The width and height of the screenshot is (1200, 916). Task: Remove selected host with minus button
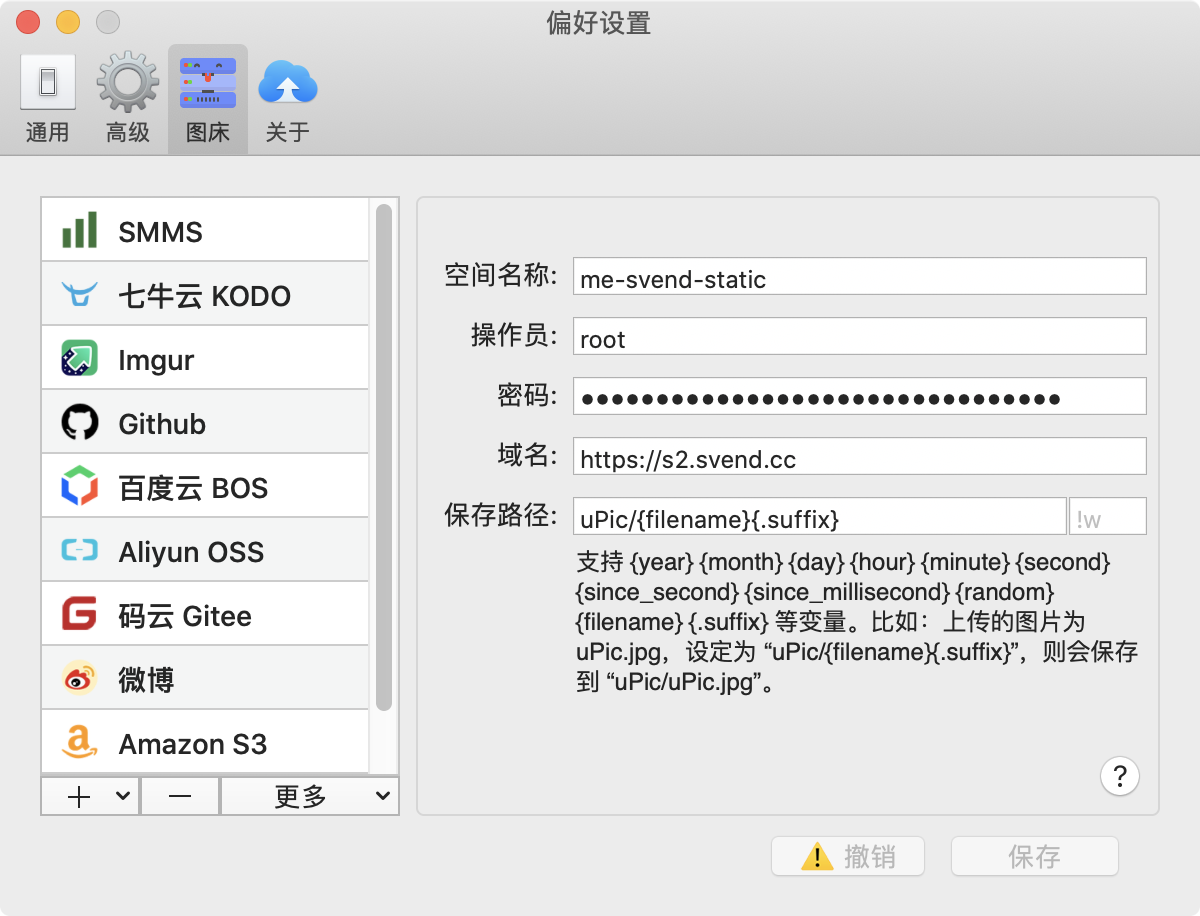click(x=180, y=796)
